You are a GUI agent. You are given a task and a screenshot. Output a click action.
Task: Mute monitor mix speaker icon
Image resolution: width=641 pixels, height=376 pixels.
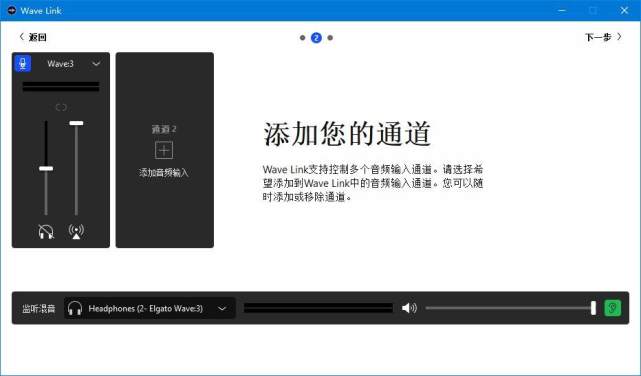click(409, 308)
